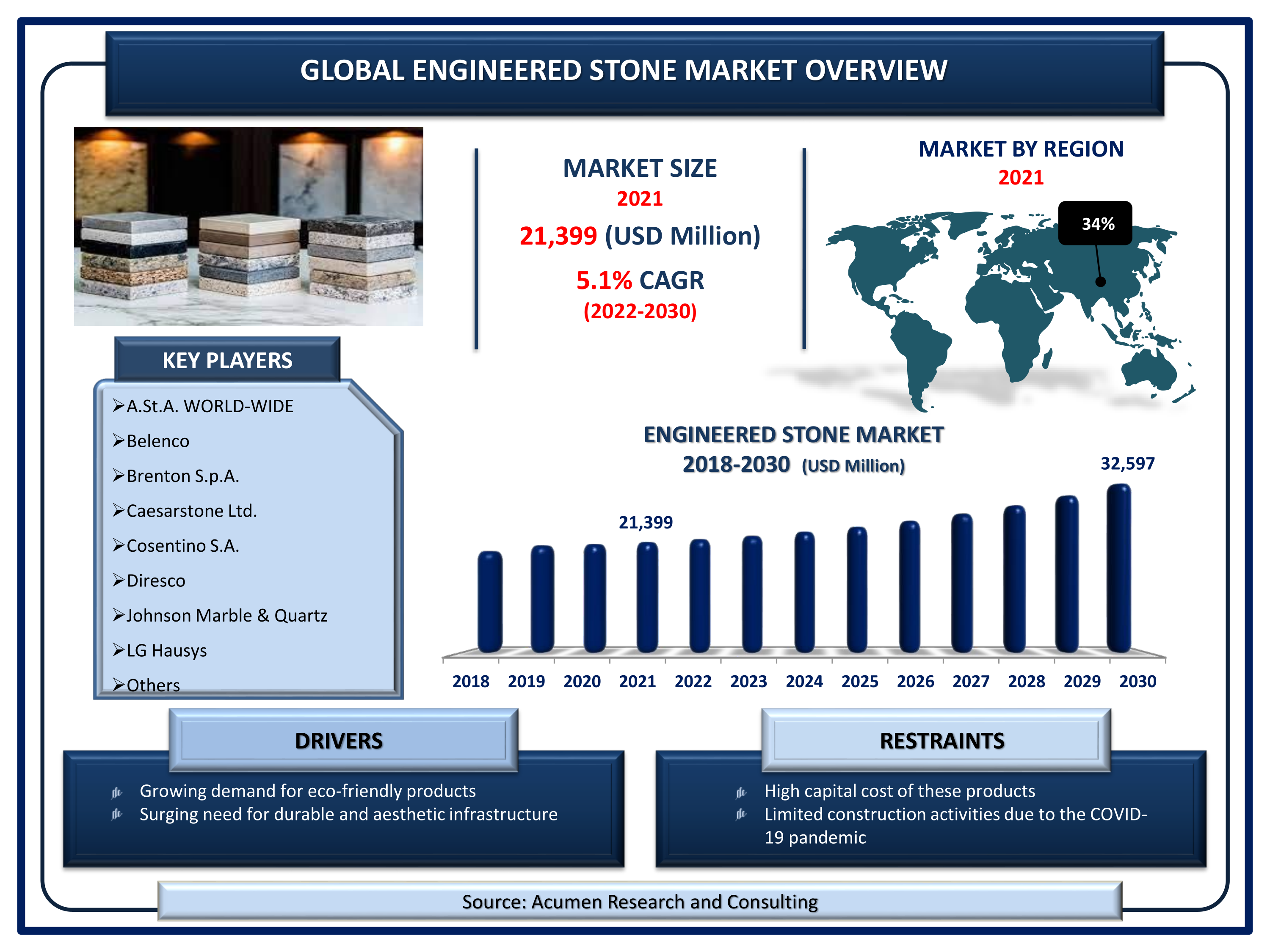Click the red 2021 under Market Size
Viewport: 1270px width, 952px height.
point(640,198)
